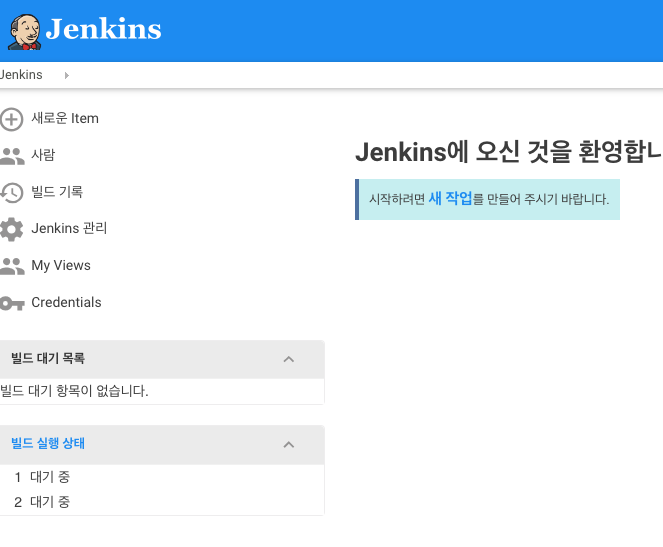The height and width of the screenshot is (547, 663).
Task: Click the gear icon for Jenkins 관리
Action: [x=12, y=230]
